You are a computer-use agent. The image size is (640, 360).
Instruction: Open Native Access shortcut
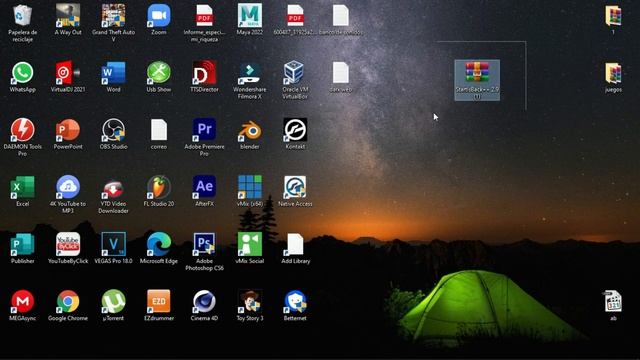[295, 187]
